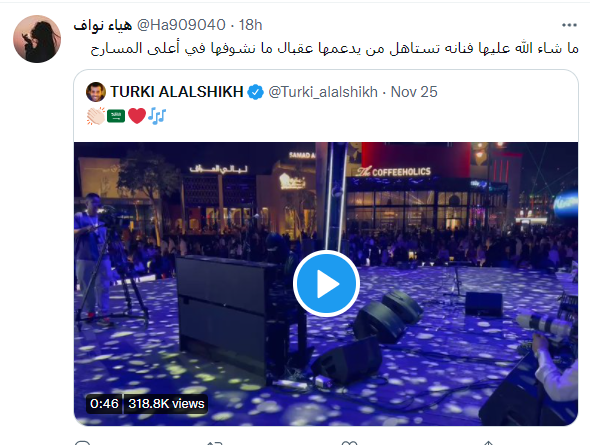The image size is (590, 445).
Task: Click the musical notes emoji
Action: point(157,116)
